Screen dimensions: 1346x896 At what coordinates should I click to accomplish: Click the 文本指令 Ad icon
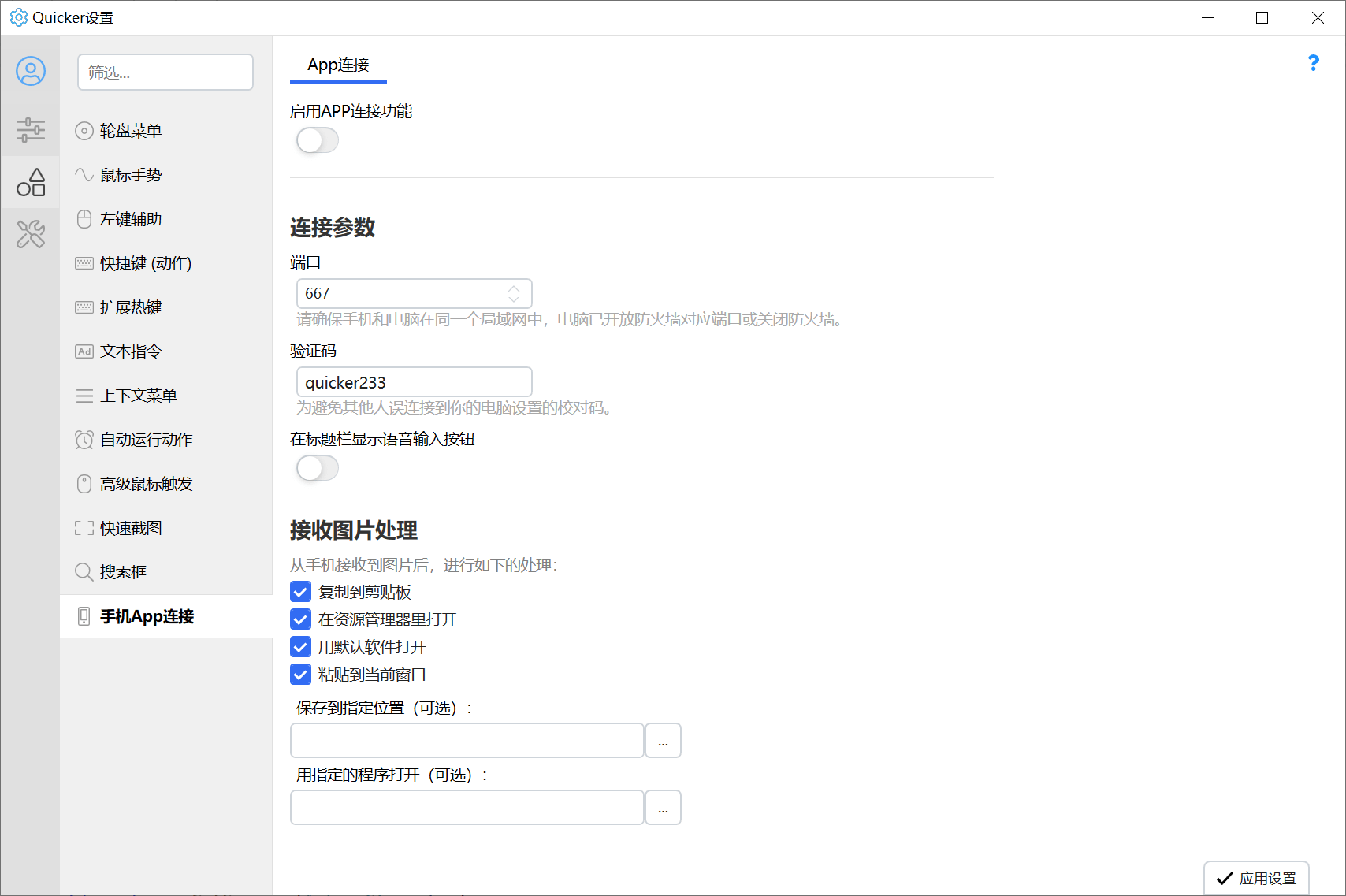pyautogui.click(x=84, y=351)
